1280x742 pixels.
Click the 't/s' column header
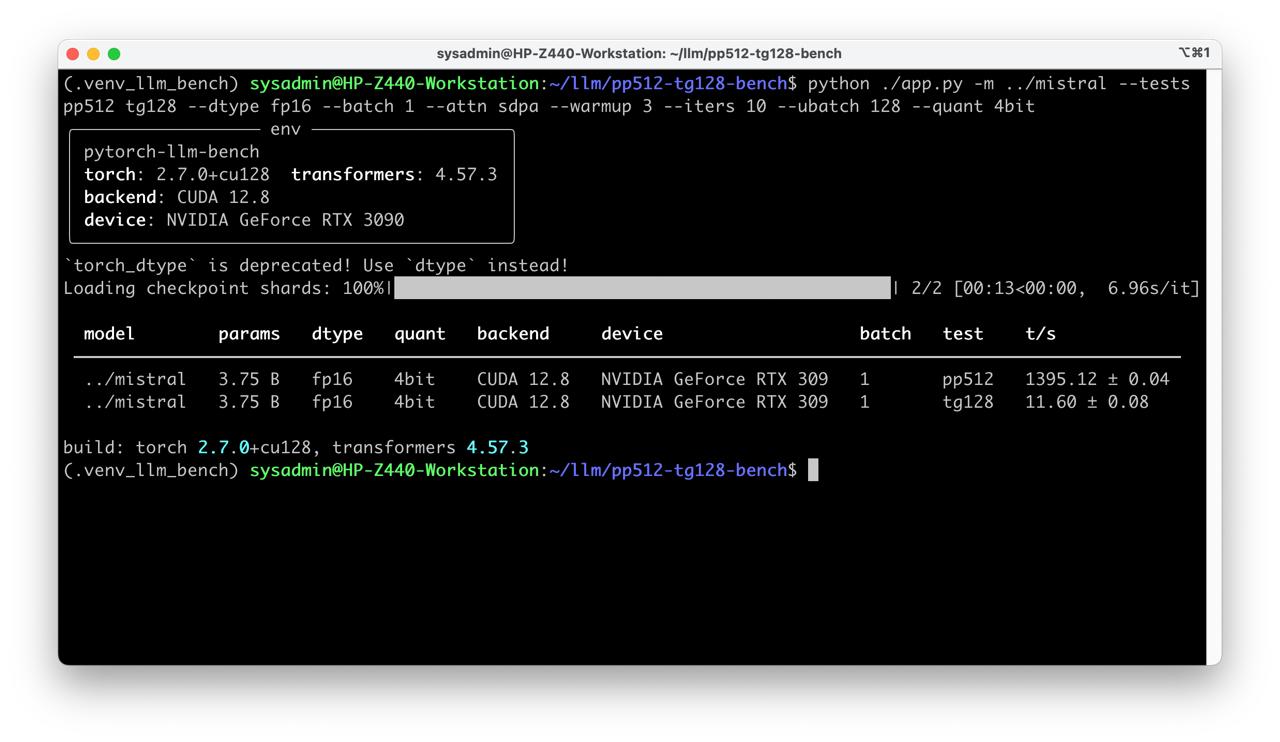click(1040, 334)
